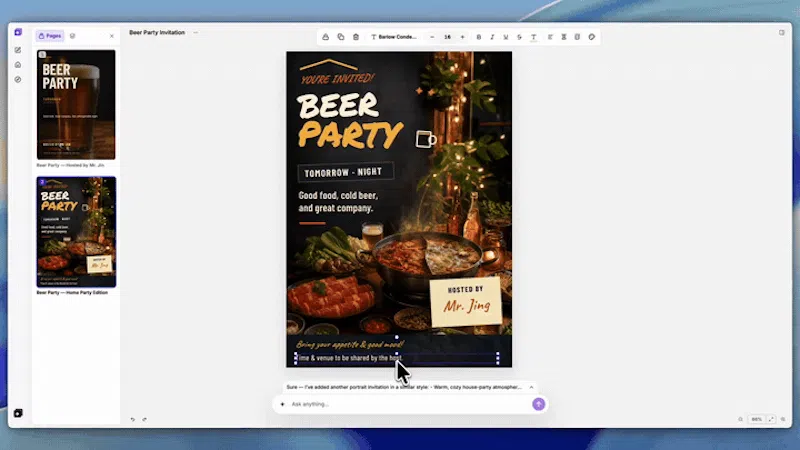This screenshot has height=450, width=800.
Task: Delete the selected element with trash icon
Action: coord(356,37)
